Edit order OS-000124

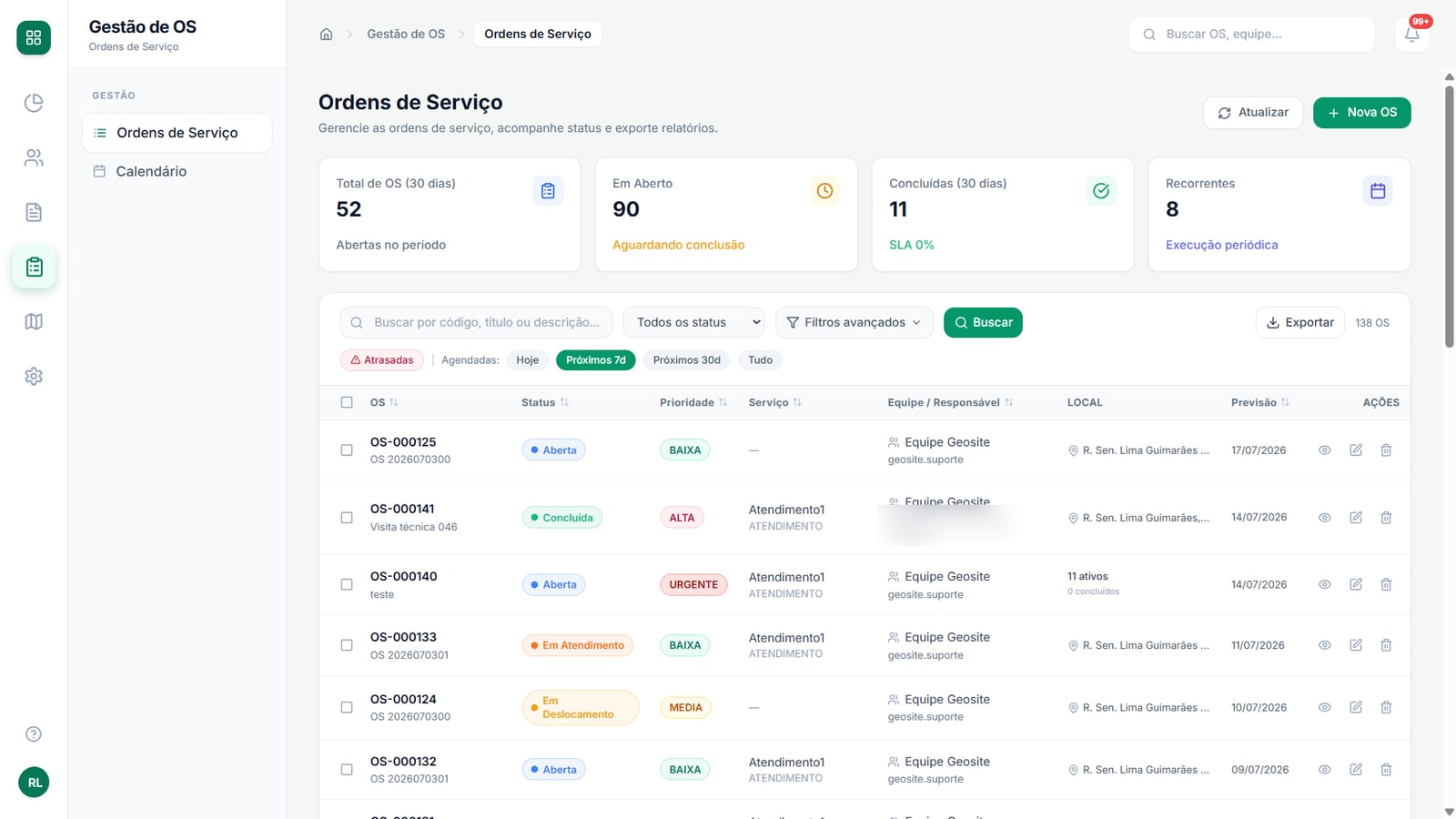1356,707
